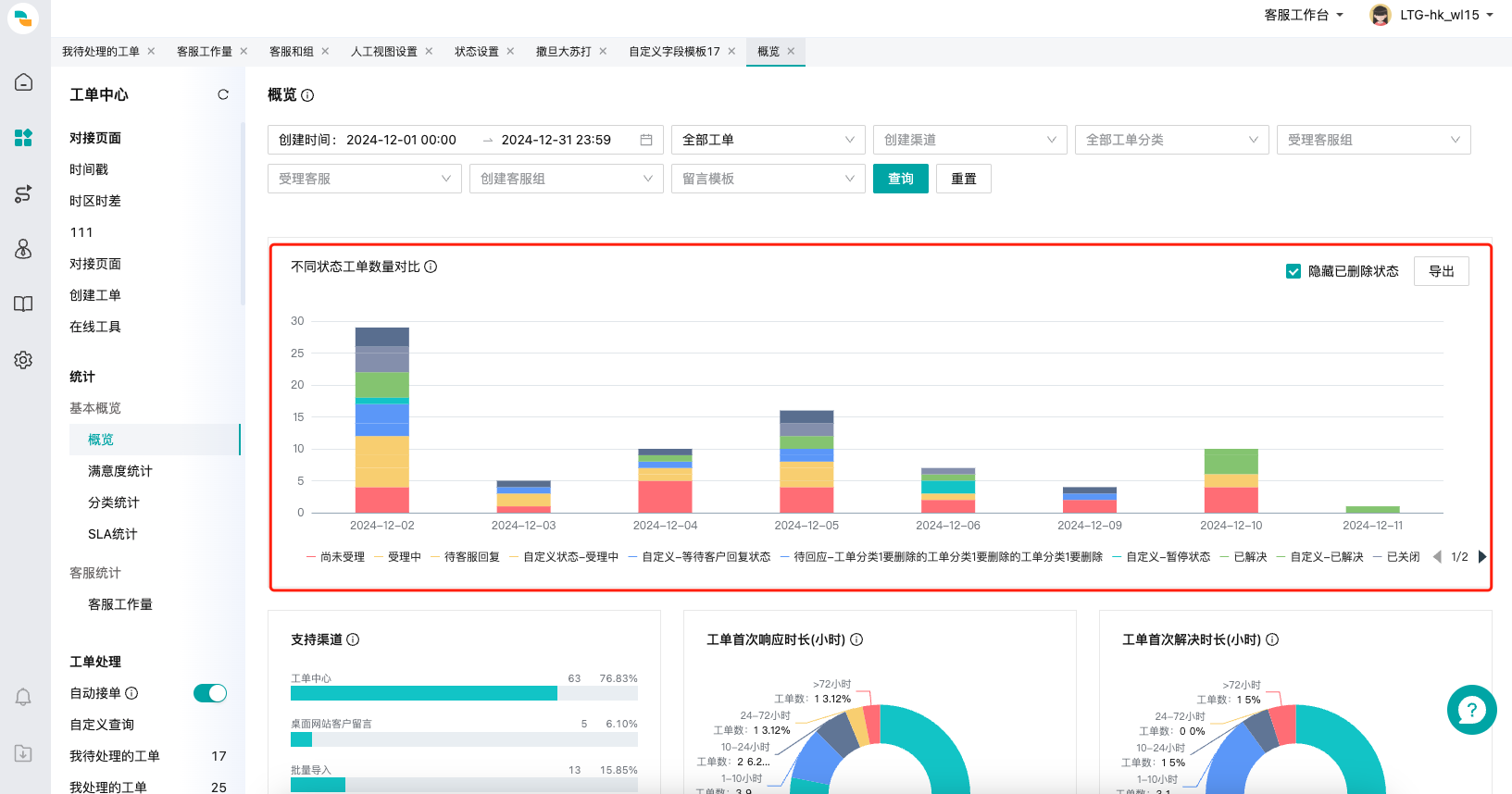
Task: Open the ticket center grid icon in sidebar
Action: (x=23, y=138)
